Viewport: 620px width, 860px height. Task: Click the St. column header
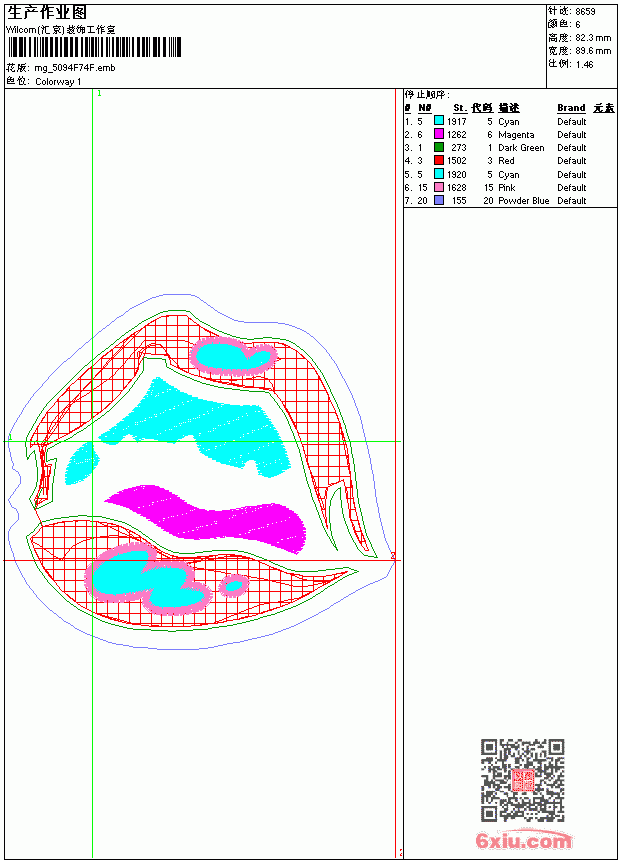460,108
